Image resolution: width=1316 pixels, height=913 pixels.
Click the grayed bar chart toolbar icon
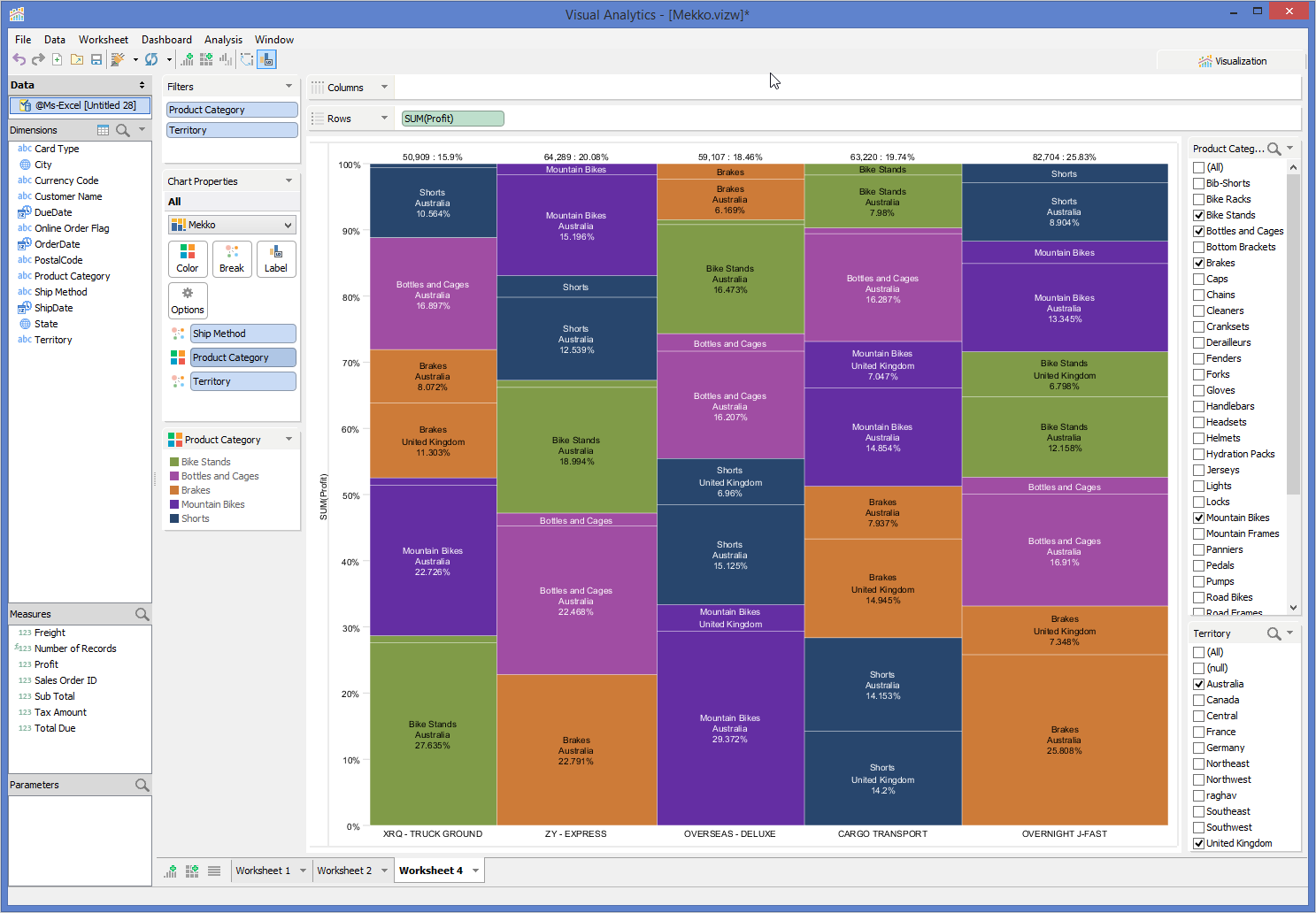click(x=226, y=59)
